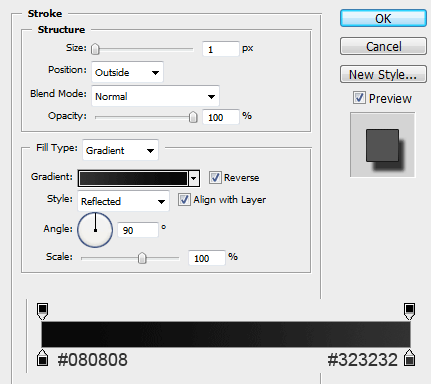The image size is (431, 384).
Task: Click the Cancel button
Action: tap(383, 46)
